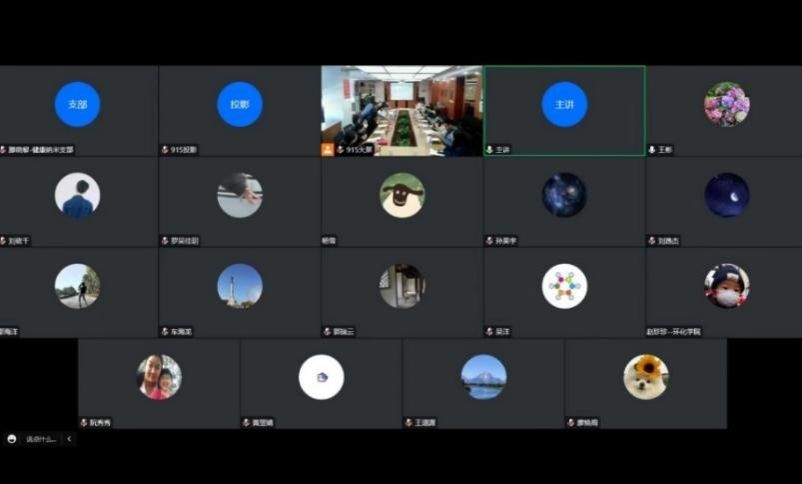Select the mountain lake avatar of 王潇潇
This screenshot has width=802, height=484.
click(x=483, y=377)
